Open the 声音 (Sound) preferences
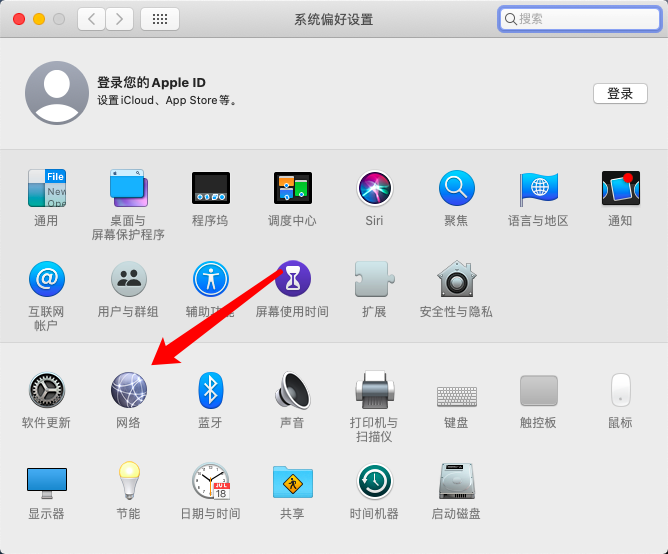Viewport: 668px width, 554px height. (x=292, y=390)
